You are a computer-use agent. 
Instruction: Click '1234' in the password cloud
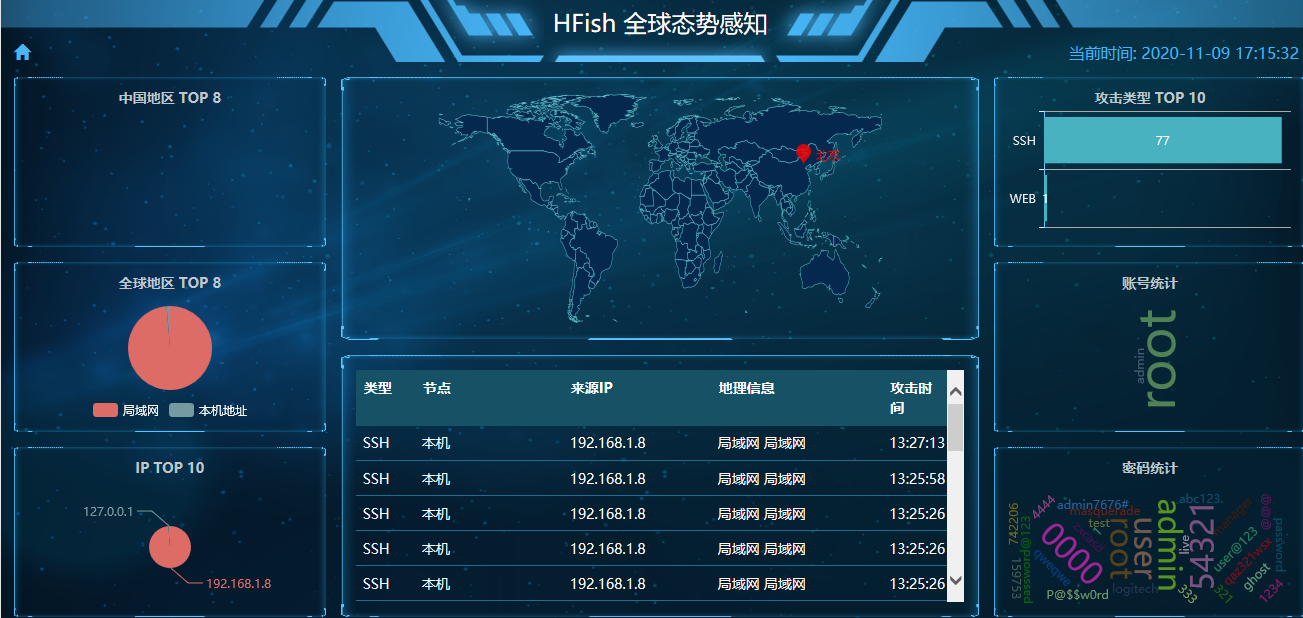1270,590
